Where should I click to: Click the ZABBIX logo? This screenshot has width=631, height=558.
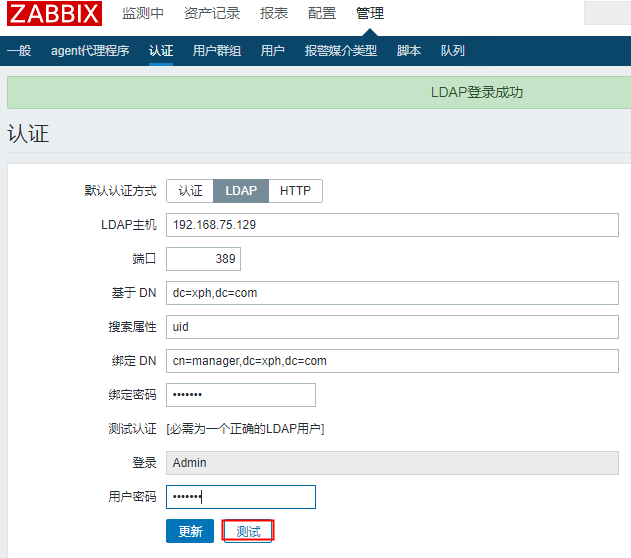click(x=54, y=13)
